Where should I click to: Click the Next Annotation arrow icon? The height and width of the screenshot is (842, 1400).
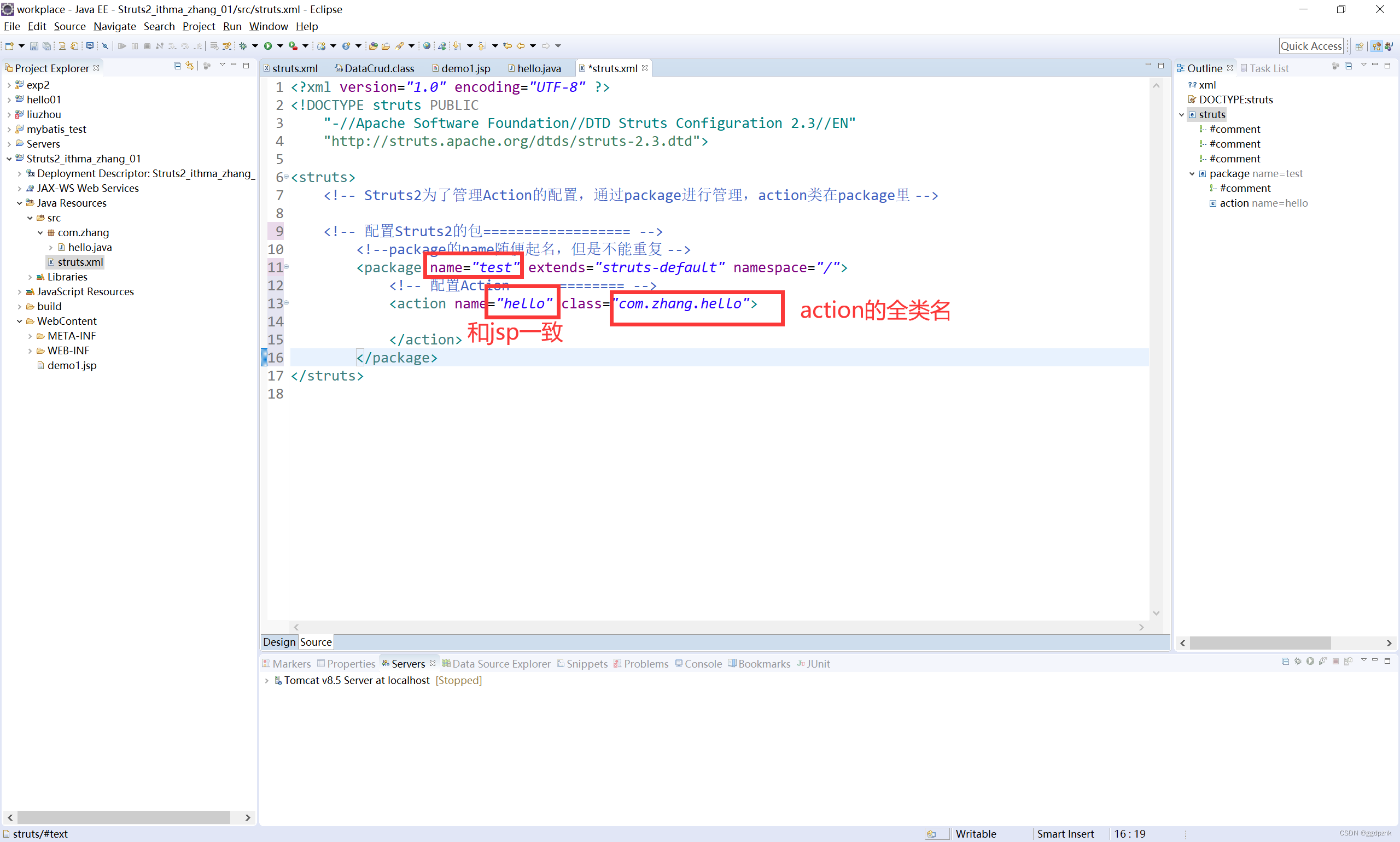(x=457, y=46)
